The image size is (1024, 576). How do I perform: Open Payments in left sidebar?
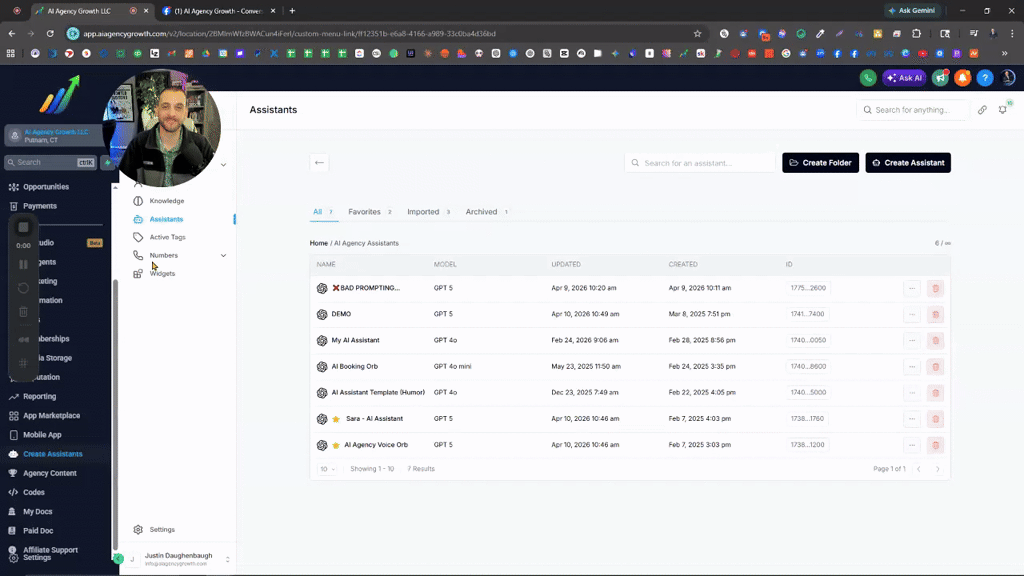tap(40, 206)
